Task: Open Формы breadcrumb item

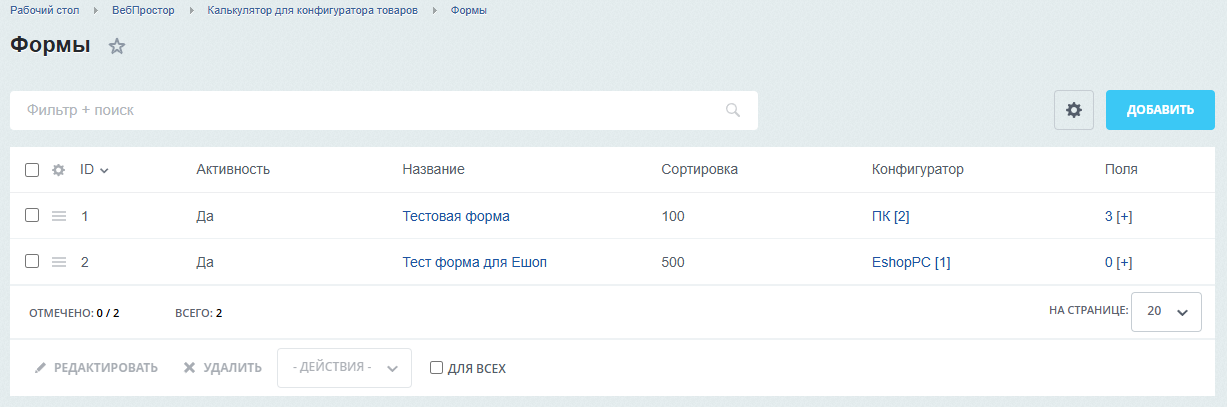Action: coord(469,10)
